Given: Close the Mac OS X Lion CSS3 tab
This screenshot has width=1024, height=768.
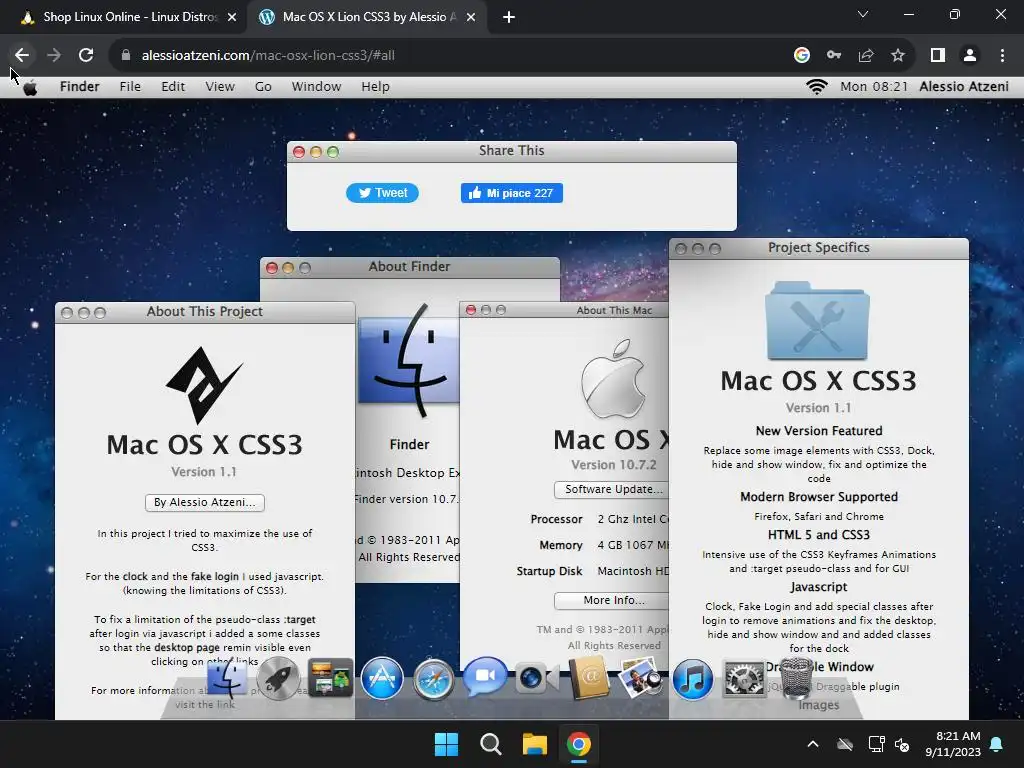Looking at the screenshot, I should pos(471,17).
